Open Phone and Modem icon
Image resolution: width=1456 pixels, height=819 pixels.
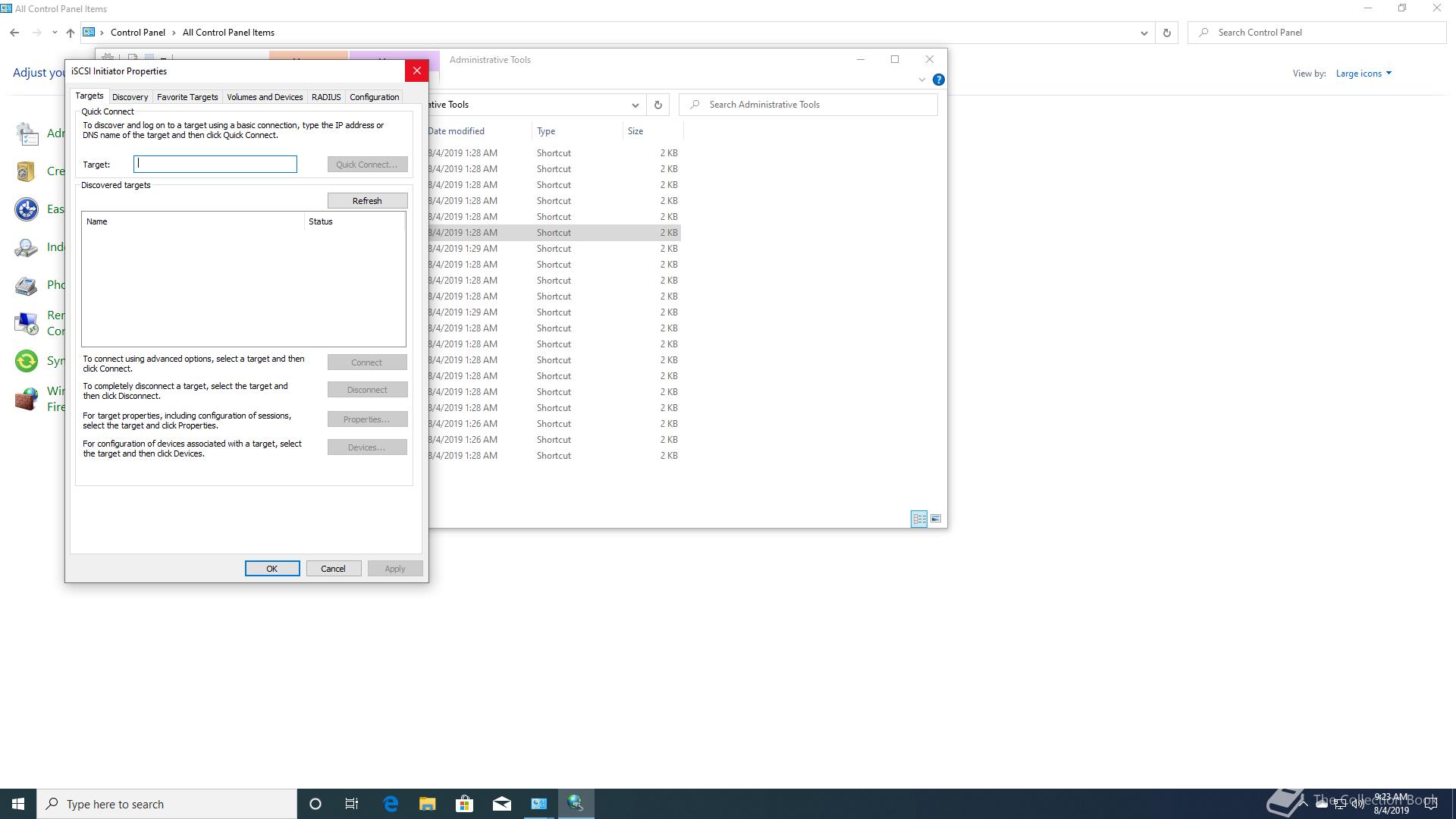[26, 285]
